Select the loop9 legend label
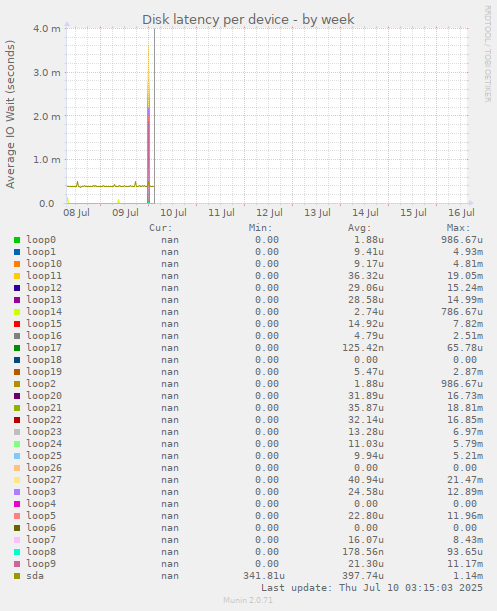 point(41,564)
